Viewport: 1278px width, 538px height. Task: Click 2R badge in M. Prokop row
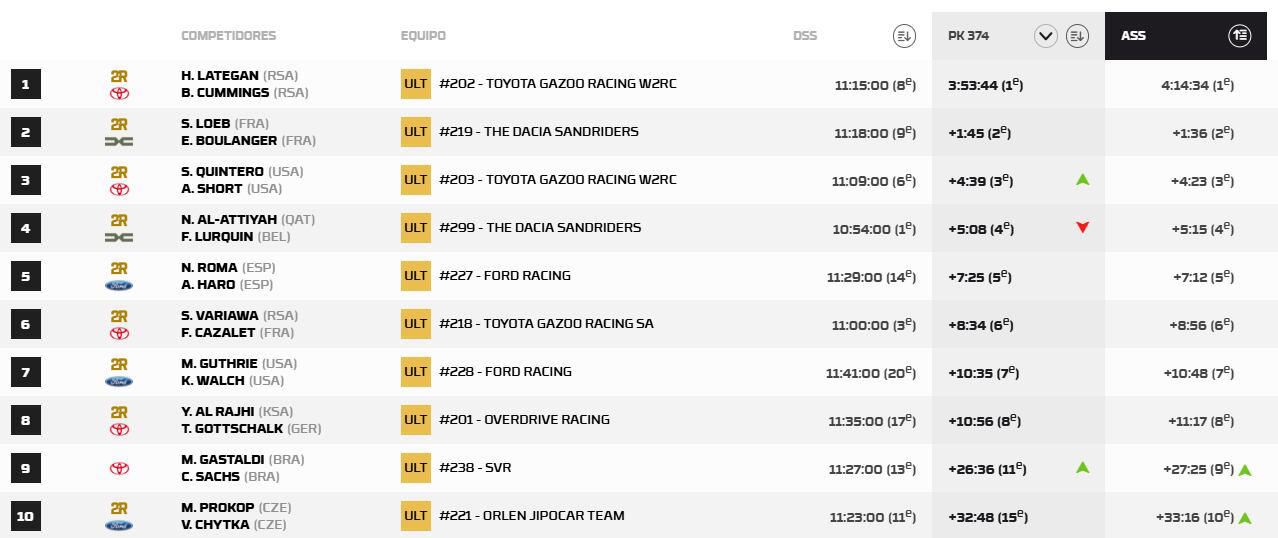(x=119, y=508)
